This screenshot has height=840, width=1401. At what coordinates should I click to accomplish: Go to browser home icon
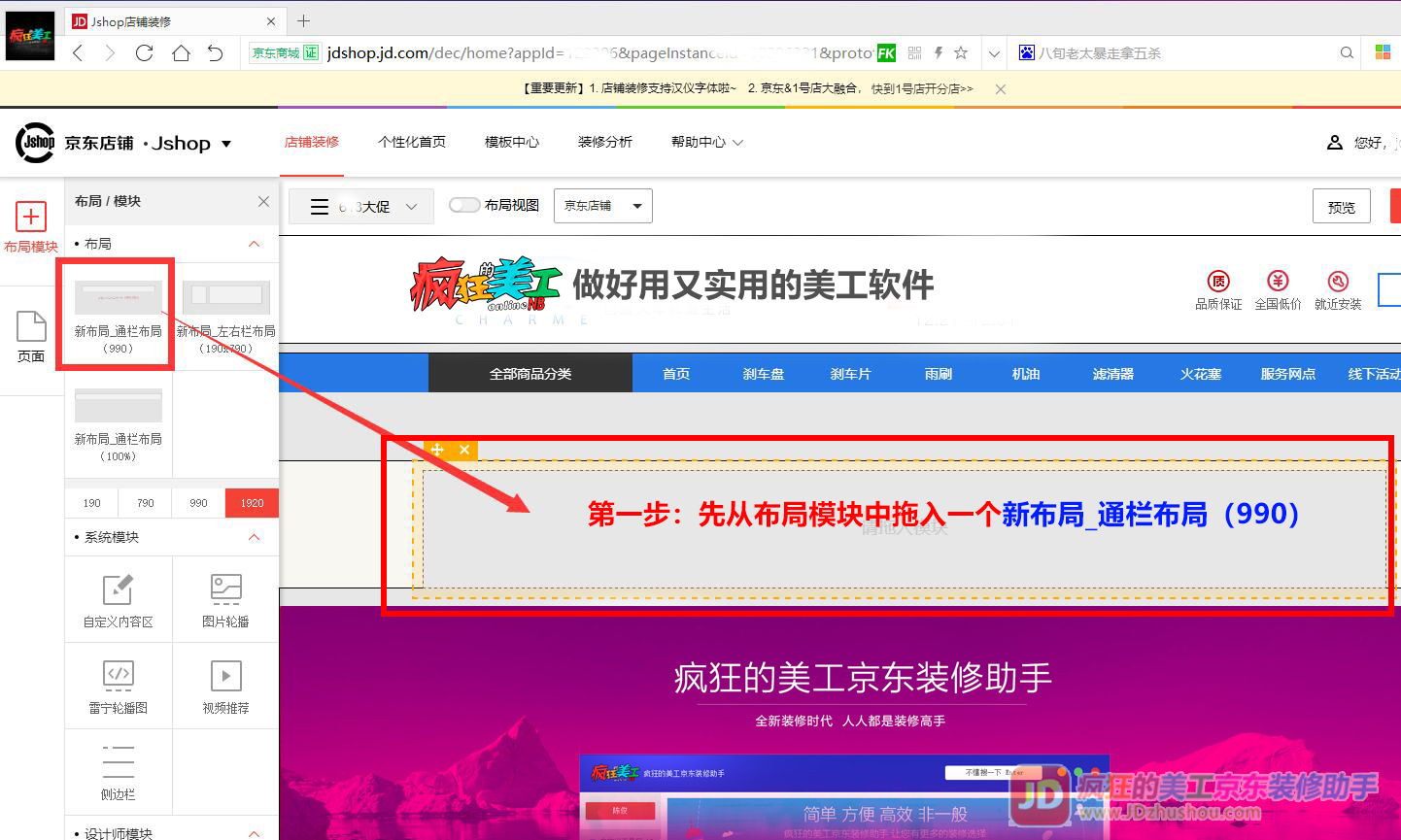point(181,53)
